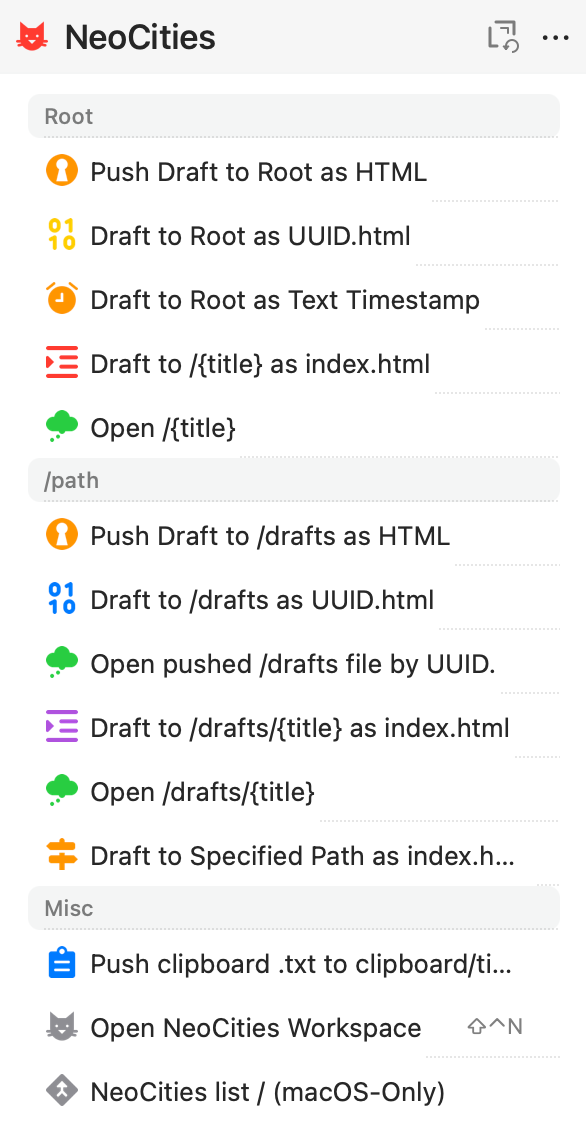Click the red NeoCities cat logo icon

click(33, 37)
